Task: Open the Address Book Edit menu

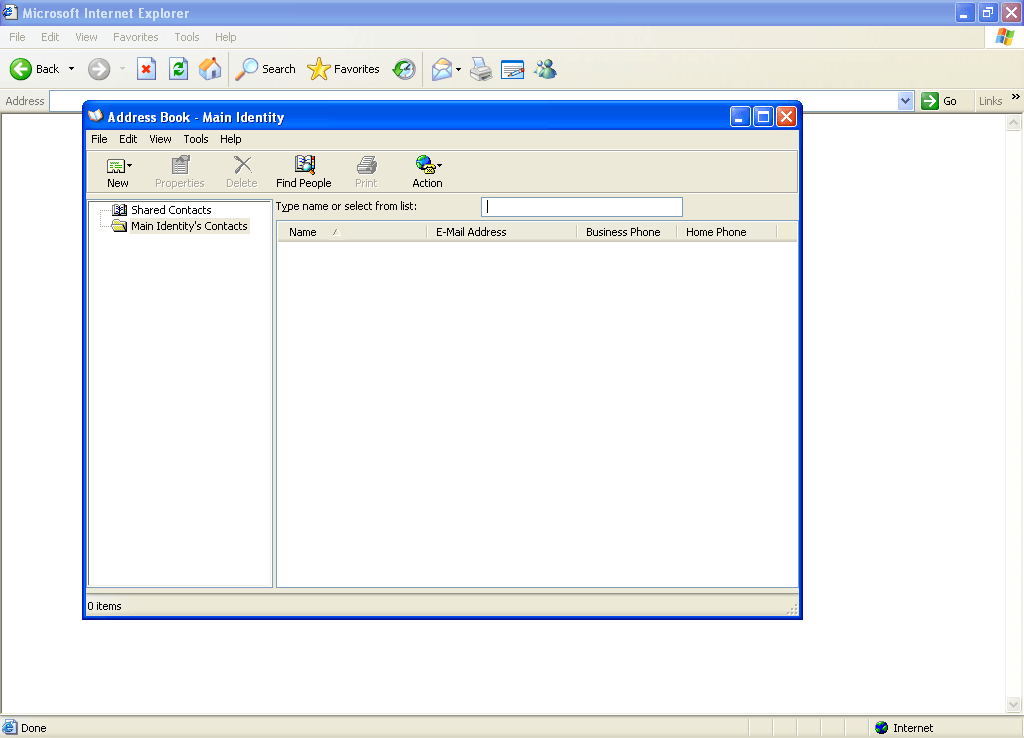Action: [x=128, y=139]
